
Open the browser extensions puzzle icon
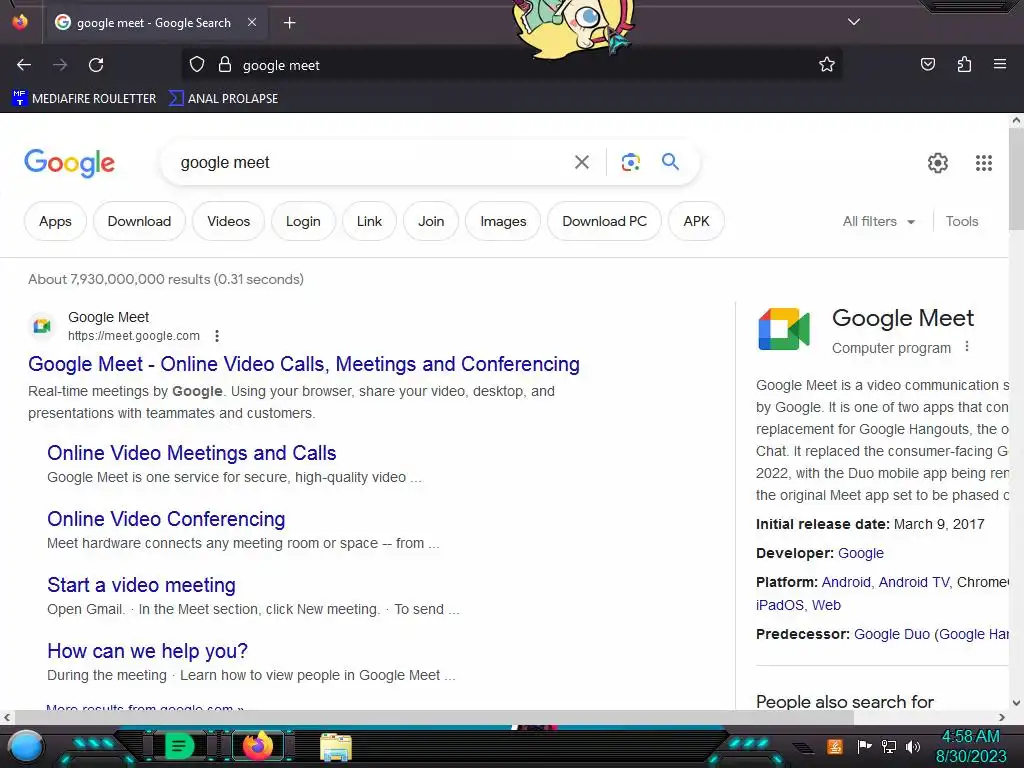pyautogui.click(x=964, y=64)
